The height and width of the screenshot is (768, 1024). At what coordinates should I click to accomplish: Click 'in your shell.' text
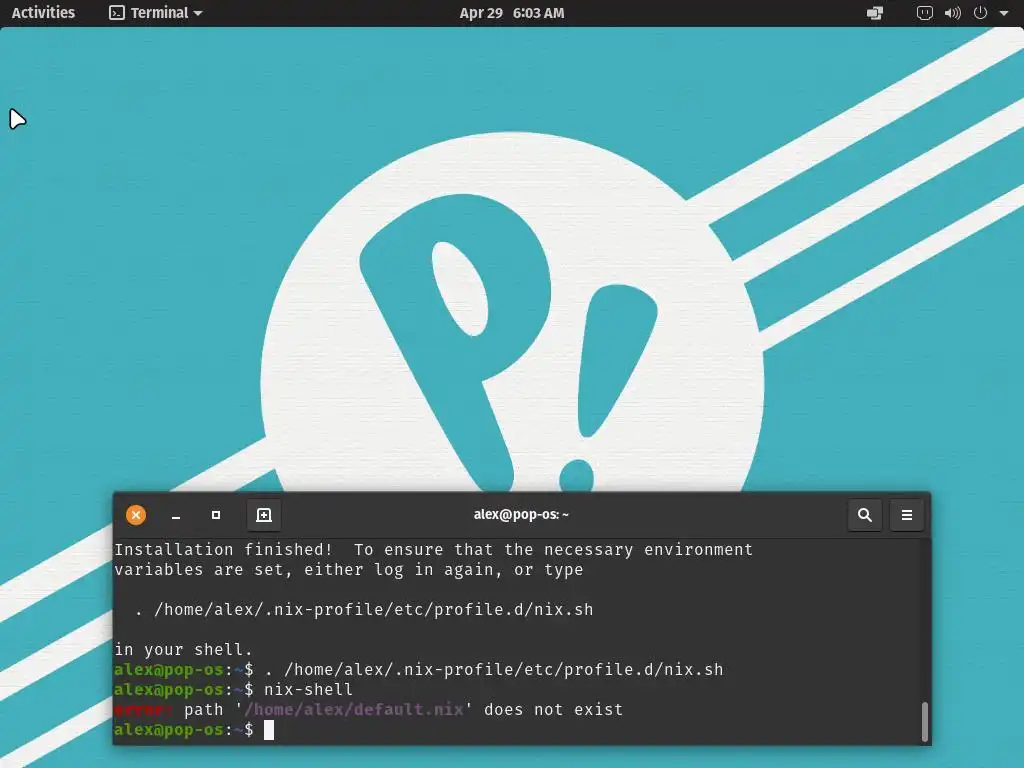[x=183, y=650]
